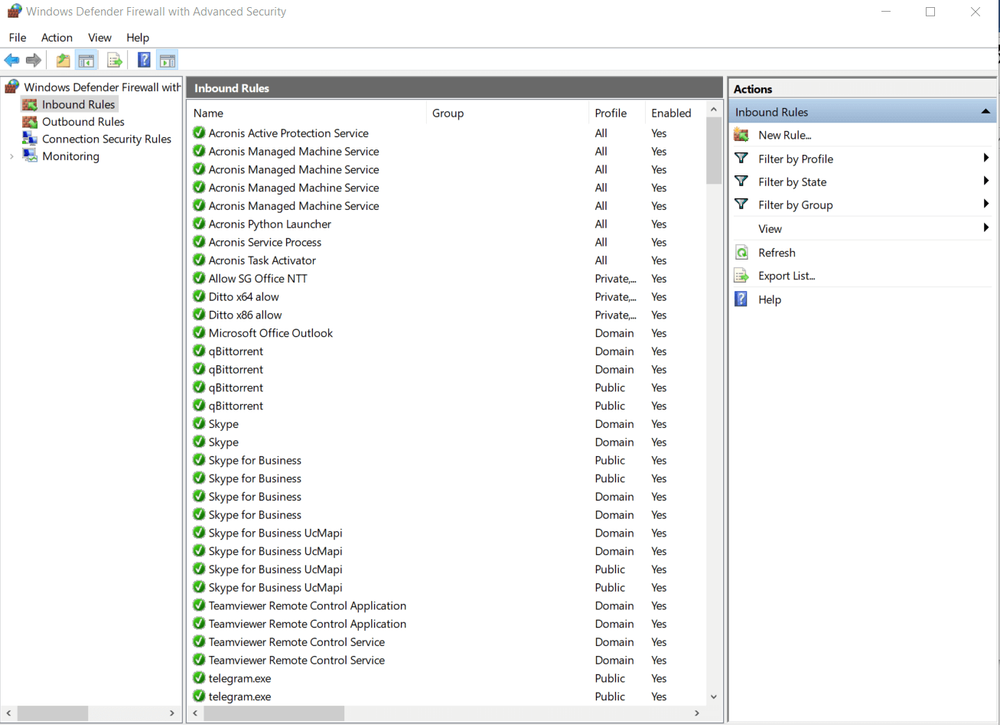
Task: Click the Monitoring tree icon
Action: pyautogui.click(x=29, y=156)
